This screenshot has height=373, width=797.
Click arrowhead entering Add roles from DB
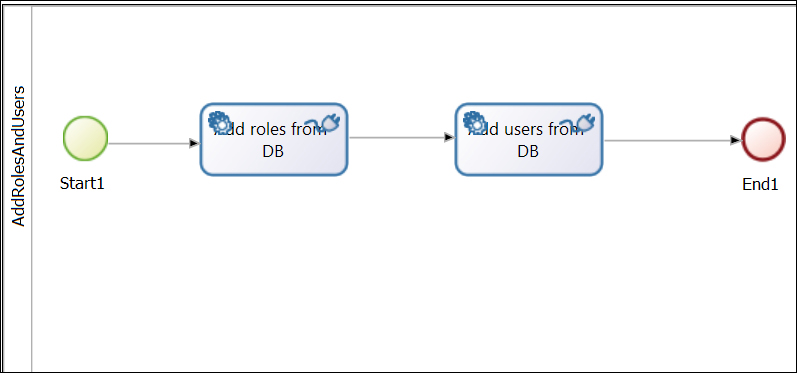194,143
